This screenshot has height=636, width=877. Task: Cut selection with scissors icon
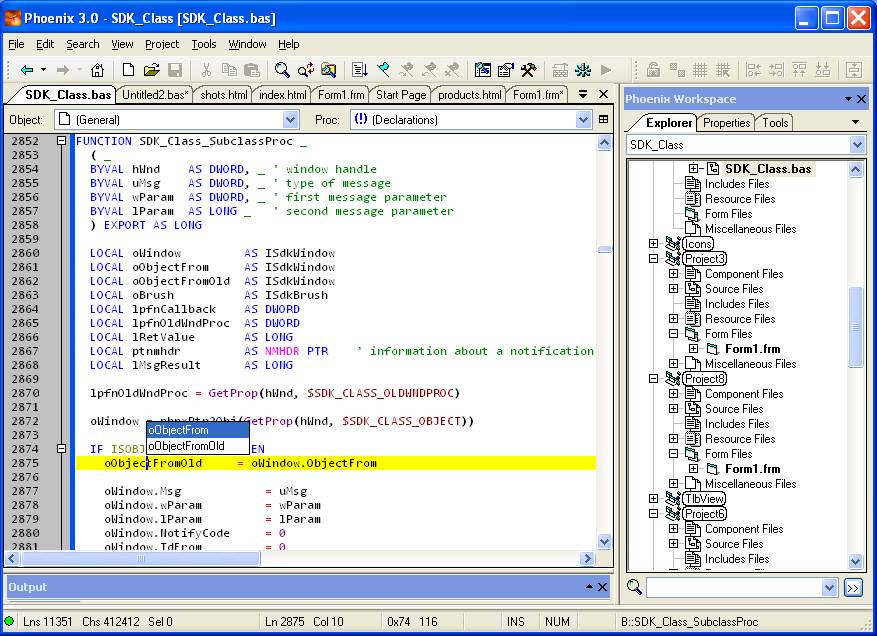point(206,70)
